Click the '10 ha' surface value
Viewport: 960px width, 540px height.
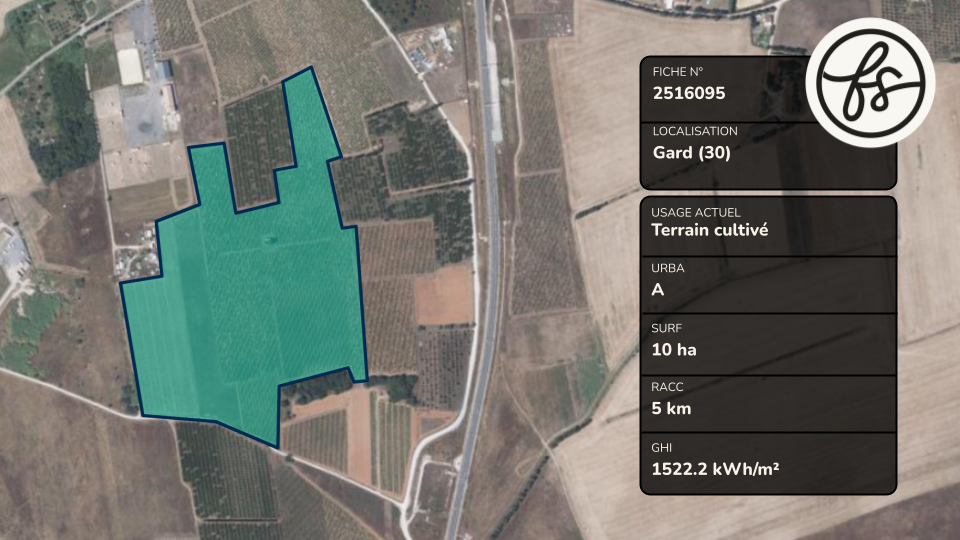coord(673,350)
